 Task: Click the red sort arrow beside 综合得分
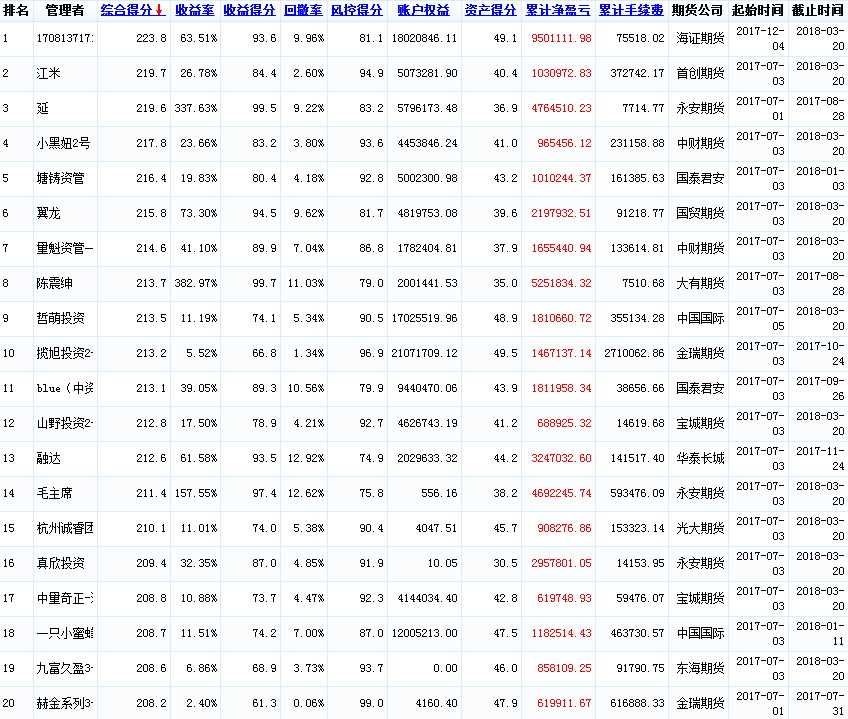pyautogui.click(x=159, y=10)
